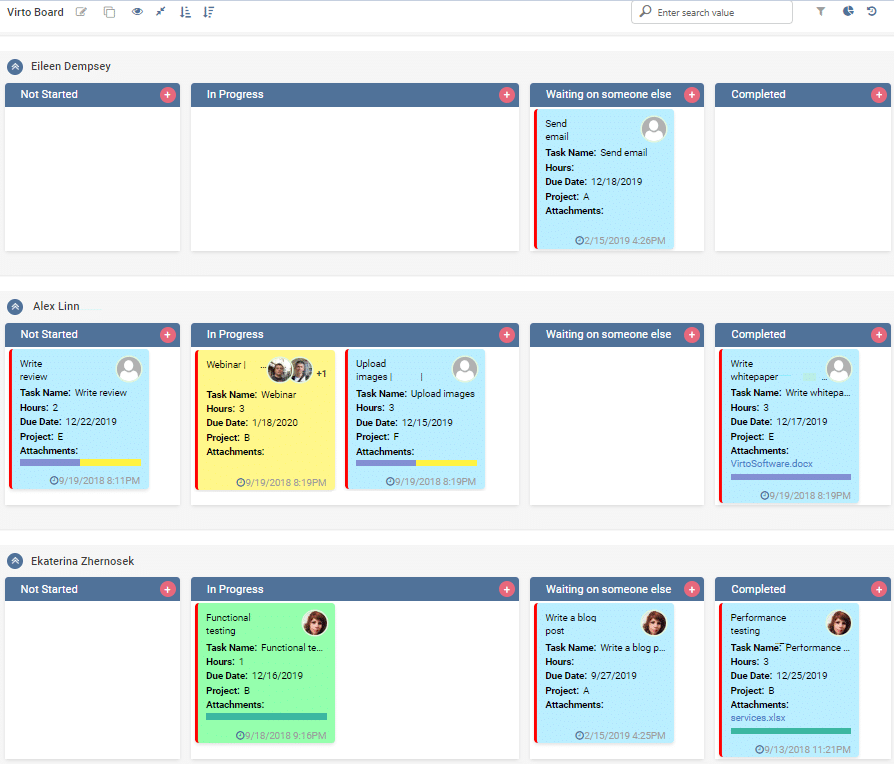Click the 2/15/2019 4:26PM timestamp
This screenshot has height=764, width=894.
click(x=620, y=241)
